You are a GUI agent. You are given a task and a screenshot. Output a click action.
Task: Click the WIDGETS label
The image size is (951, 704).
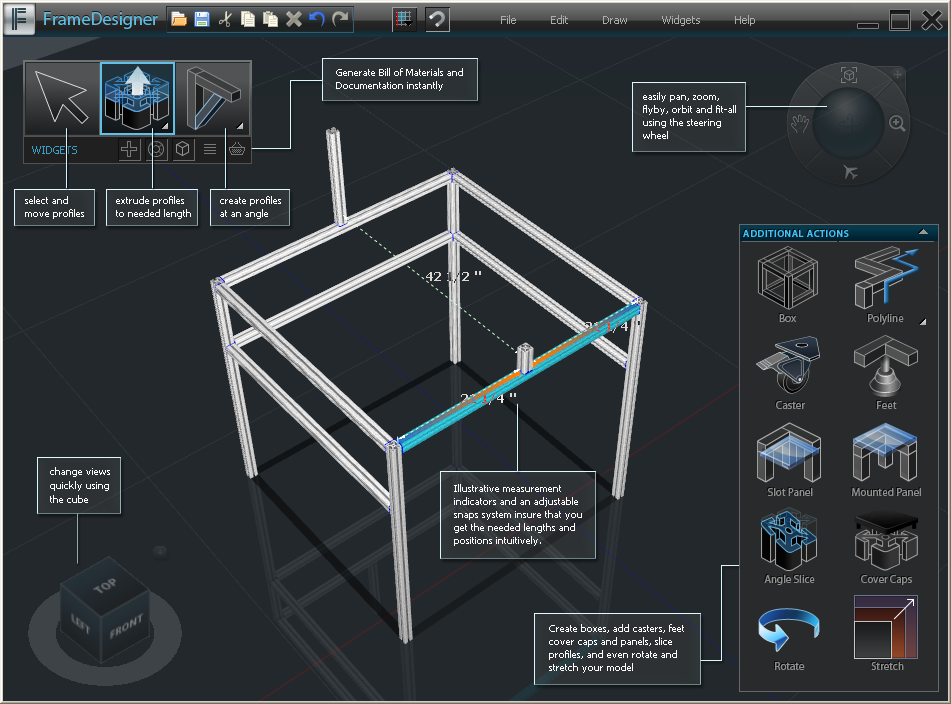coord(54,150)
